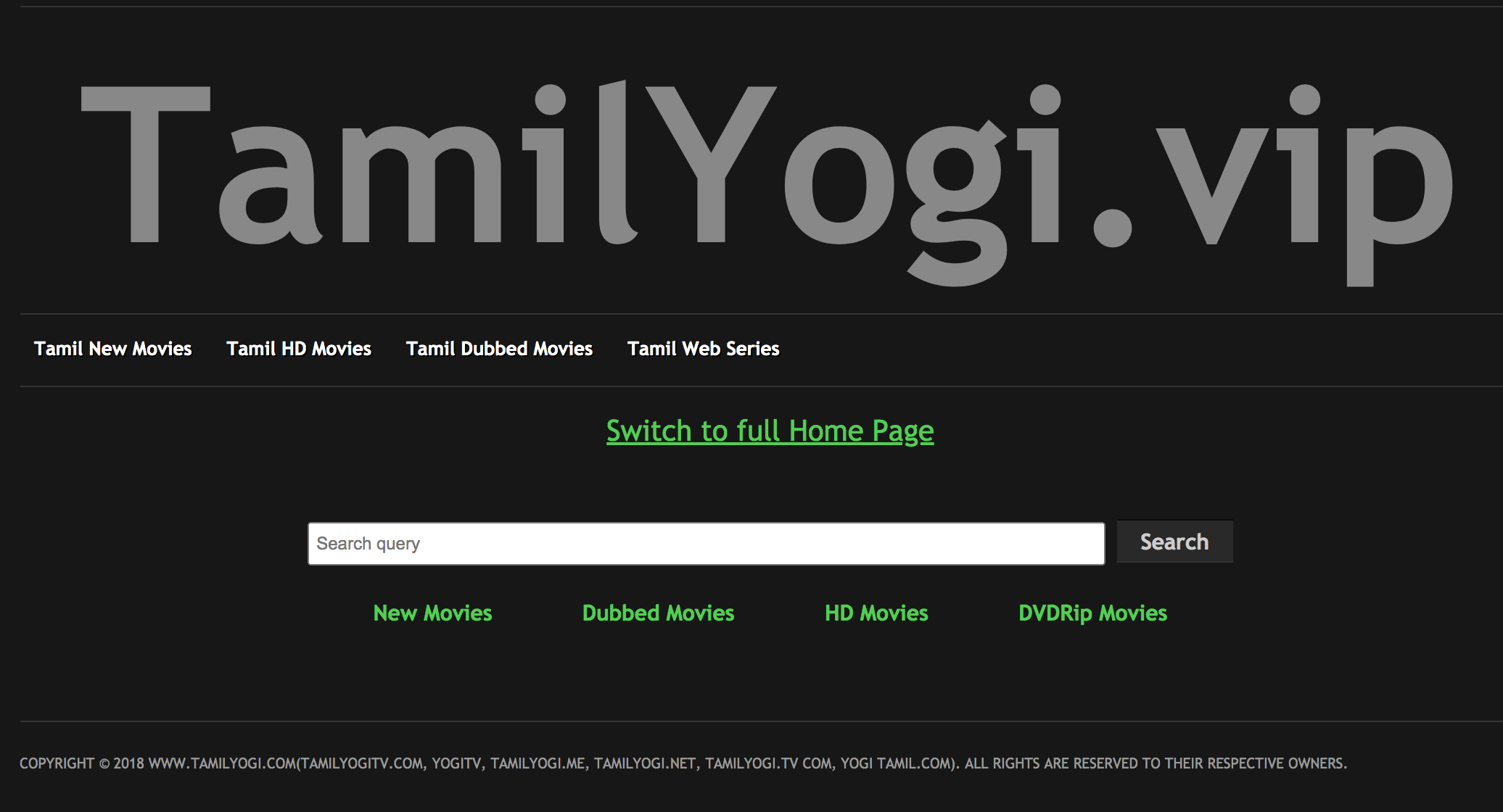This screenshot has height=812, width=1503.
Task: Click the TAMILYOGI.ME domain mention in footer
Action: pyautogui.click(x=538, y=763)
